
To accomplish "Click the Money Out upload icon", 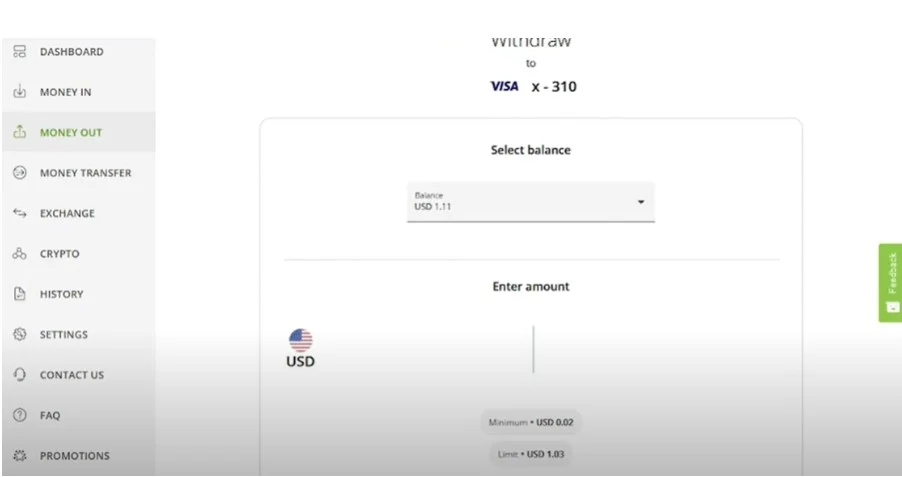I will 19,132.
